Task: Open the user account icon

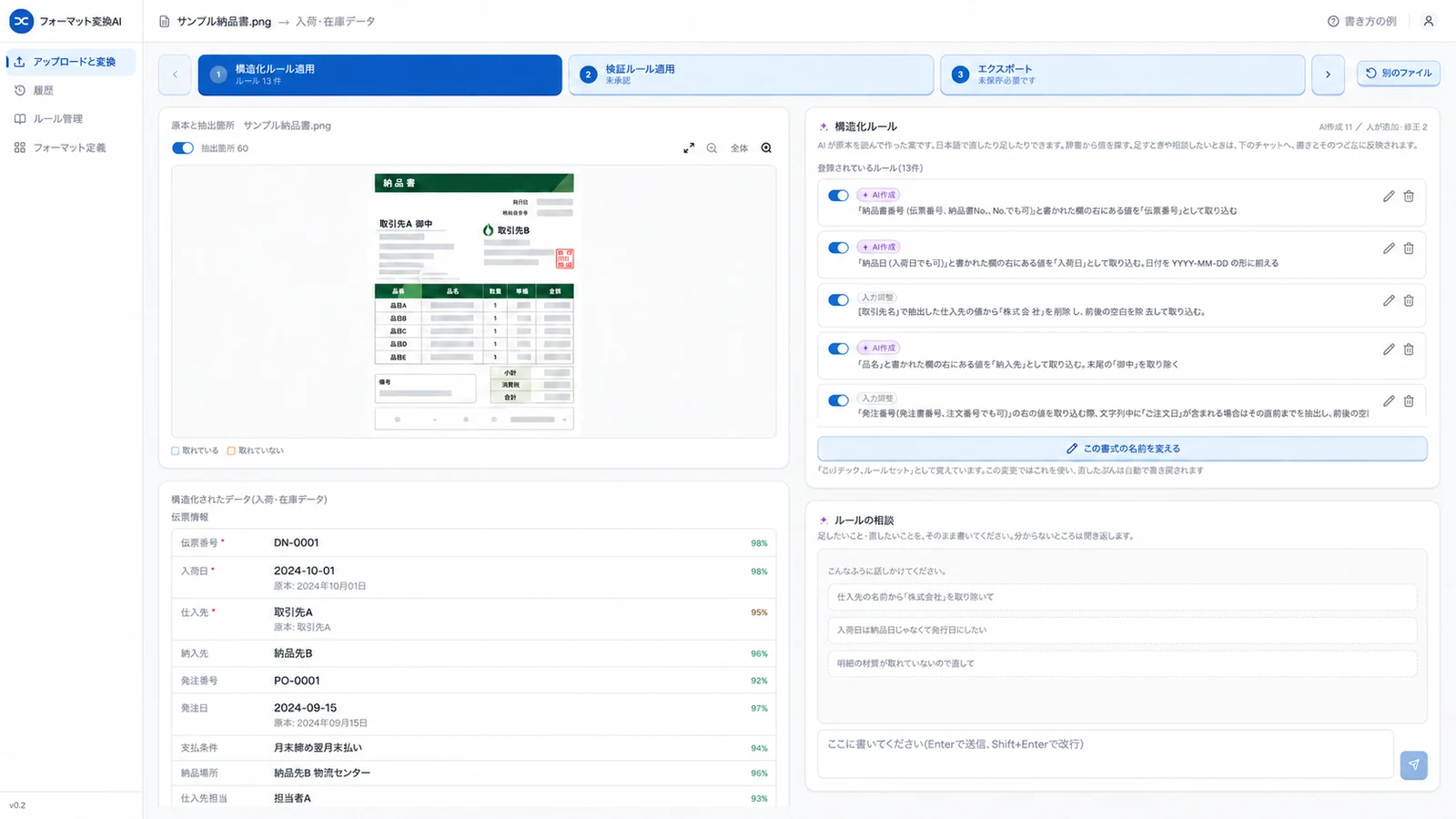Action: point(1429,21)
